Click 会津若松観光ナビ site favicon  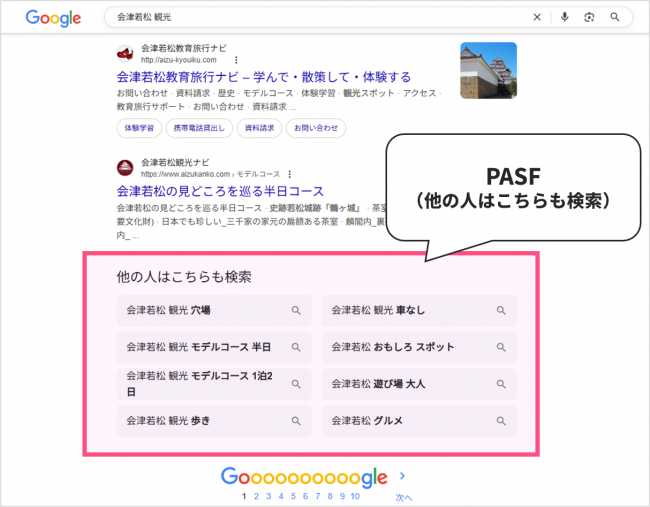point(125,168)
